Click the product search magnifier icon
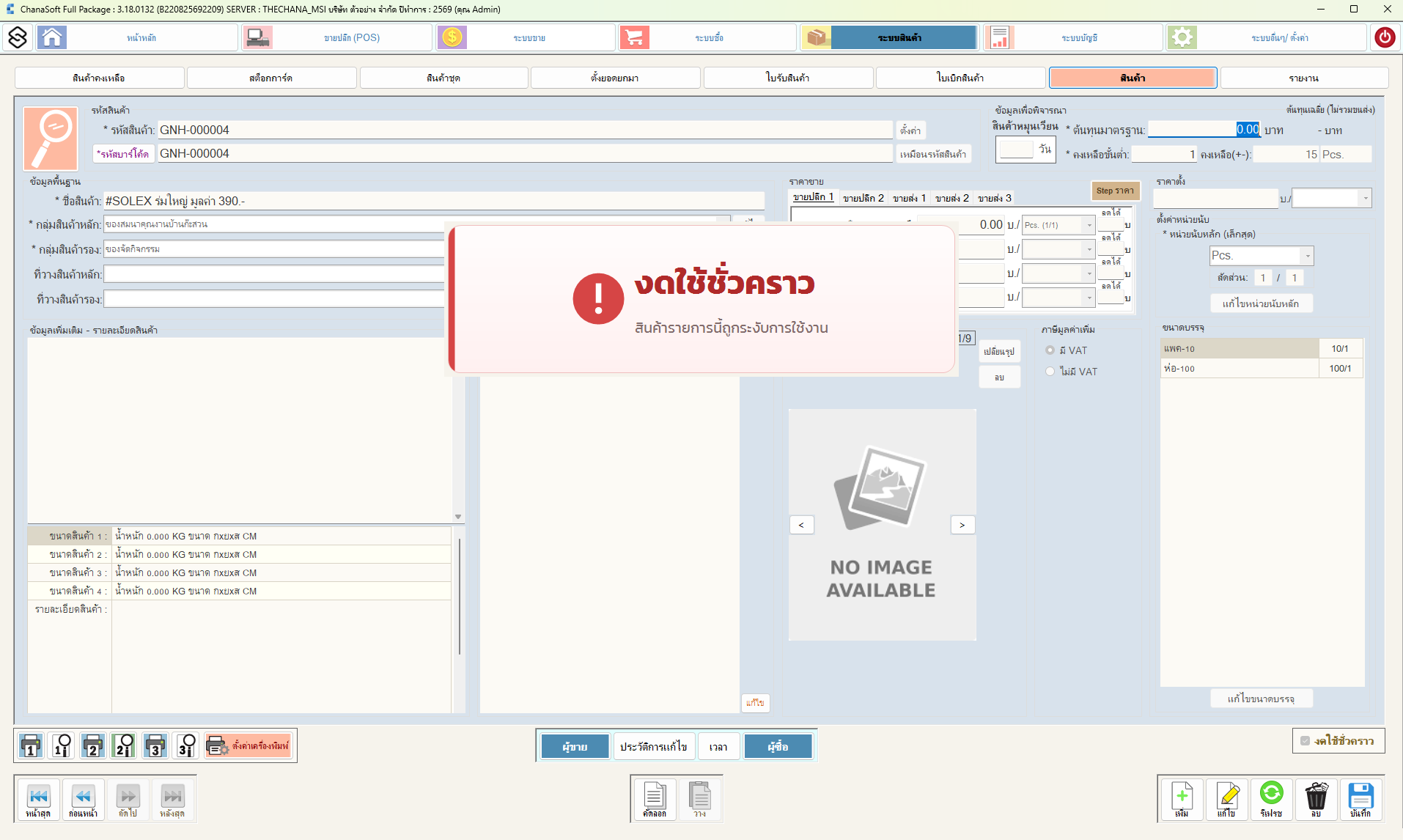The height and width of the screenshot is (840, 1403). coord(51,139)
